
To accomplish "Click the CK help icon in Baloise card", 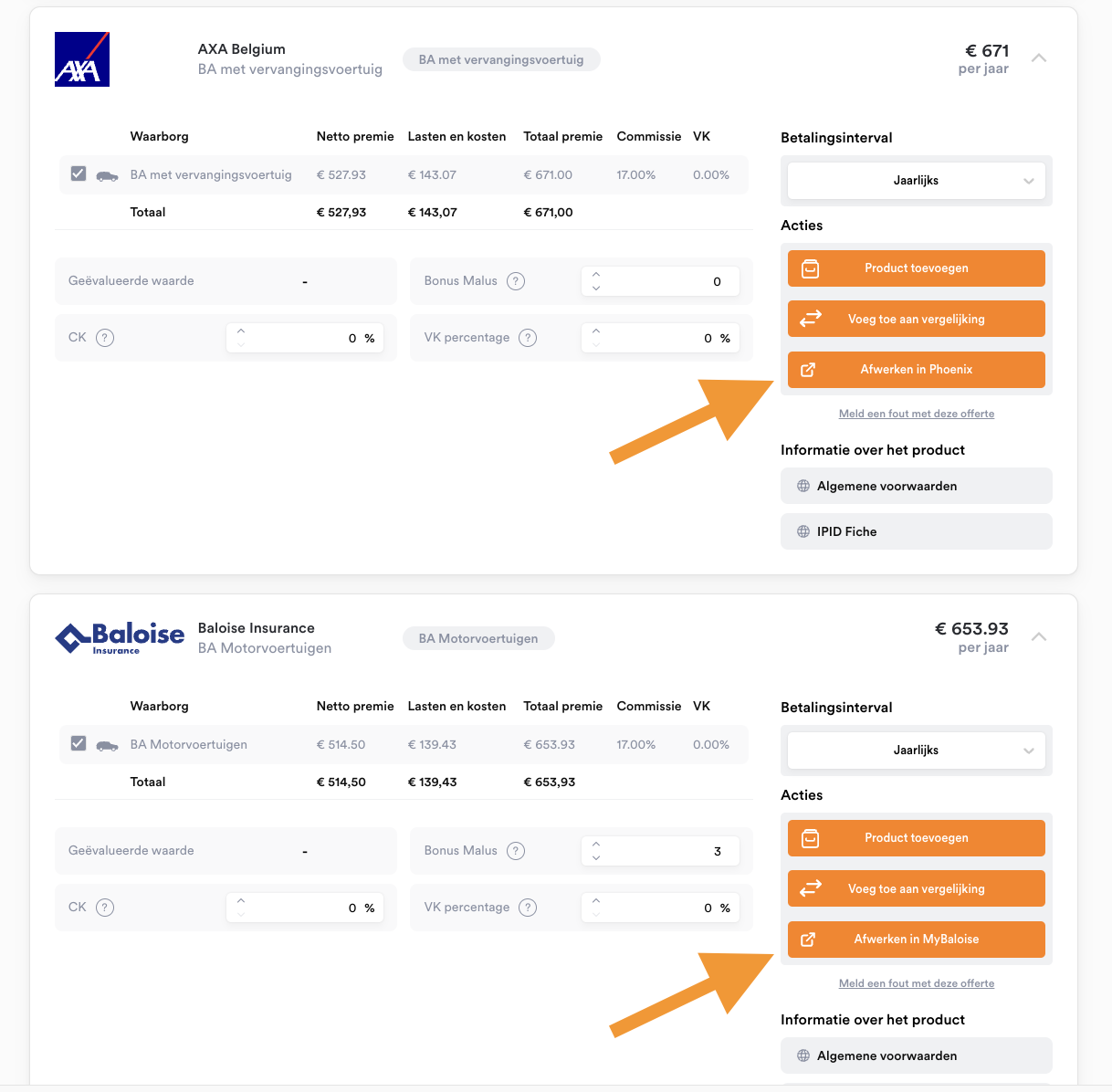I will click(x=105, y=908).
